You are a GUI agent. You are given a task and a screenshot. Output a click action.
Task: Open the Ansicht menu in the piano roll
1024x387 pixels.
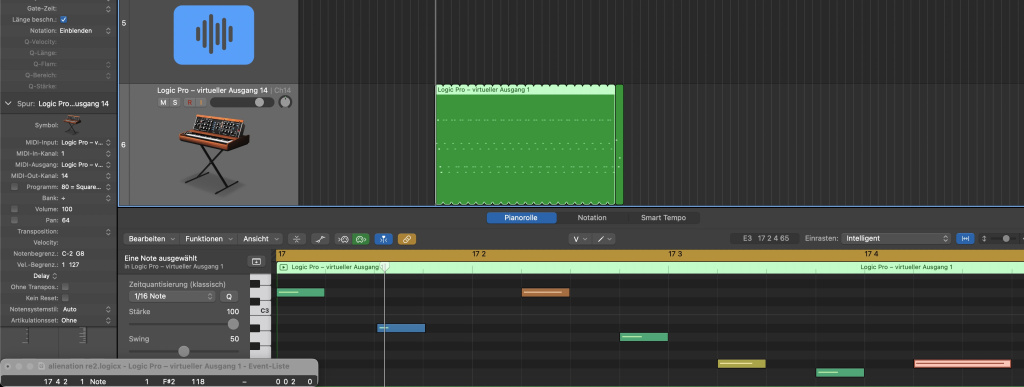(x=261, y=239)
